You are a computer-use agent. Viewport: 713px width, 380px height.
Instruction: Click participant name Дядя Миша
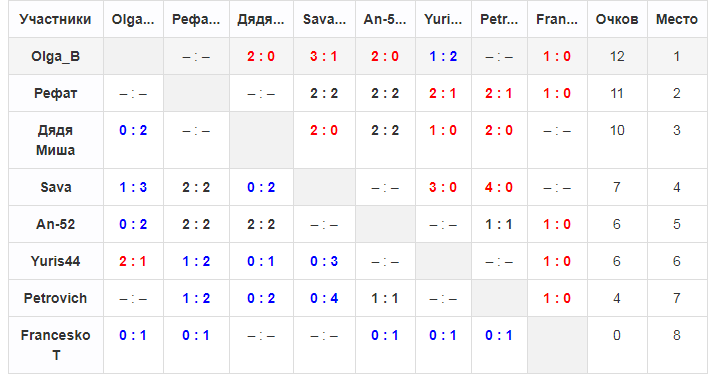(55, 140)
